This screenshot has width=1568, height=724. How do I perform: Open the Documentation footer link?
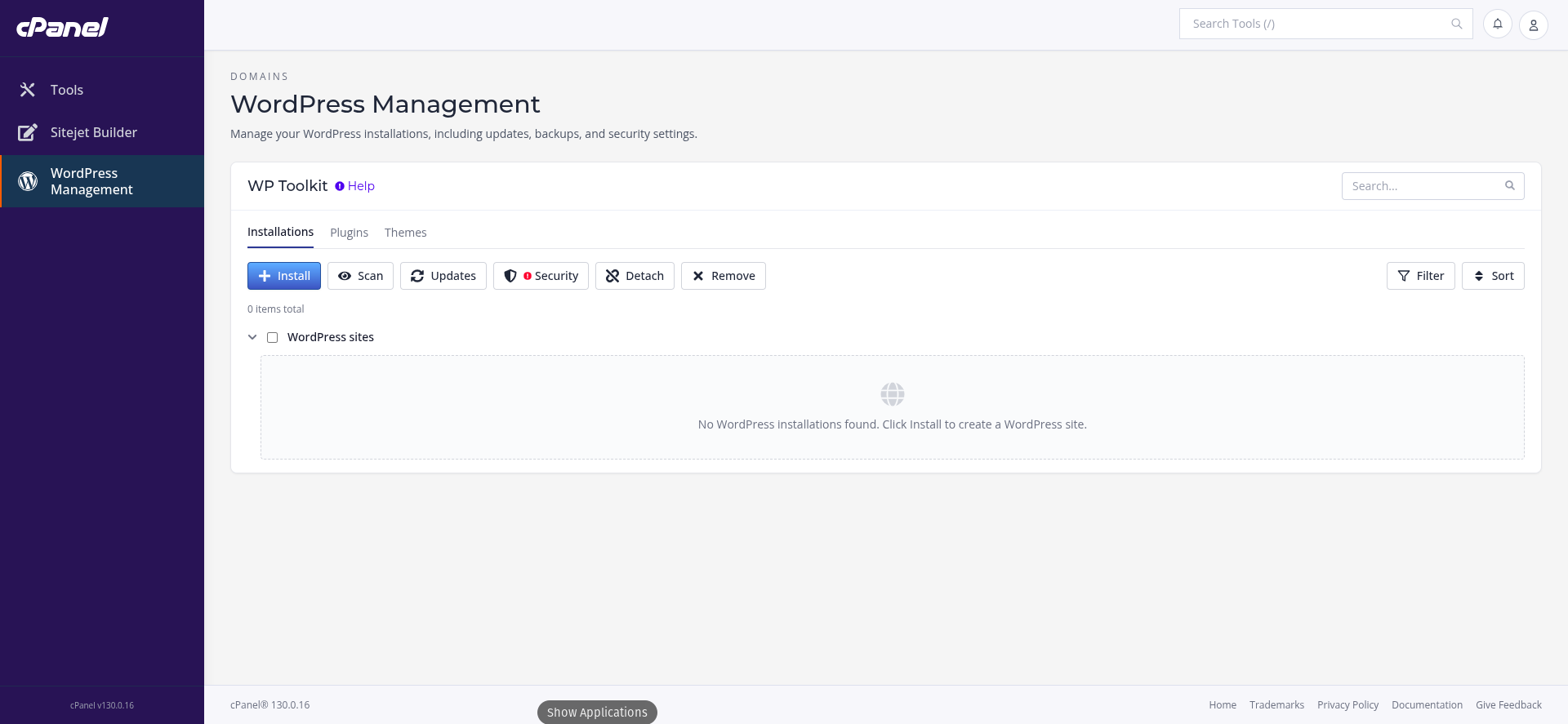coord(1427,705)
